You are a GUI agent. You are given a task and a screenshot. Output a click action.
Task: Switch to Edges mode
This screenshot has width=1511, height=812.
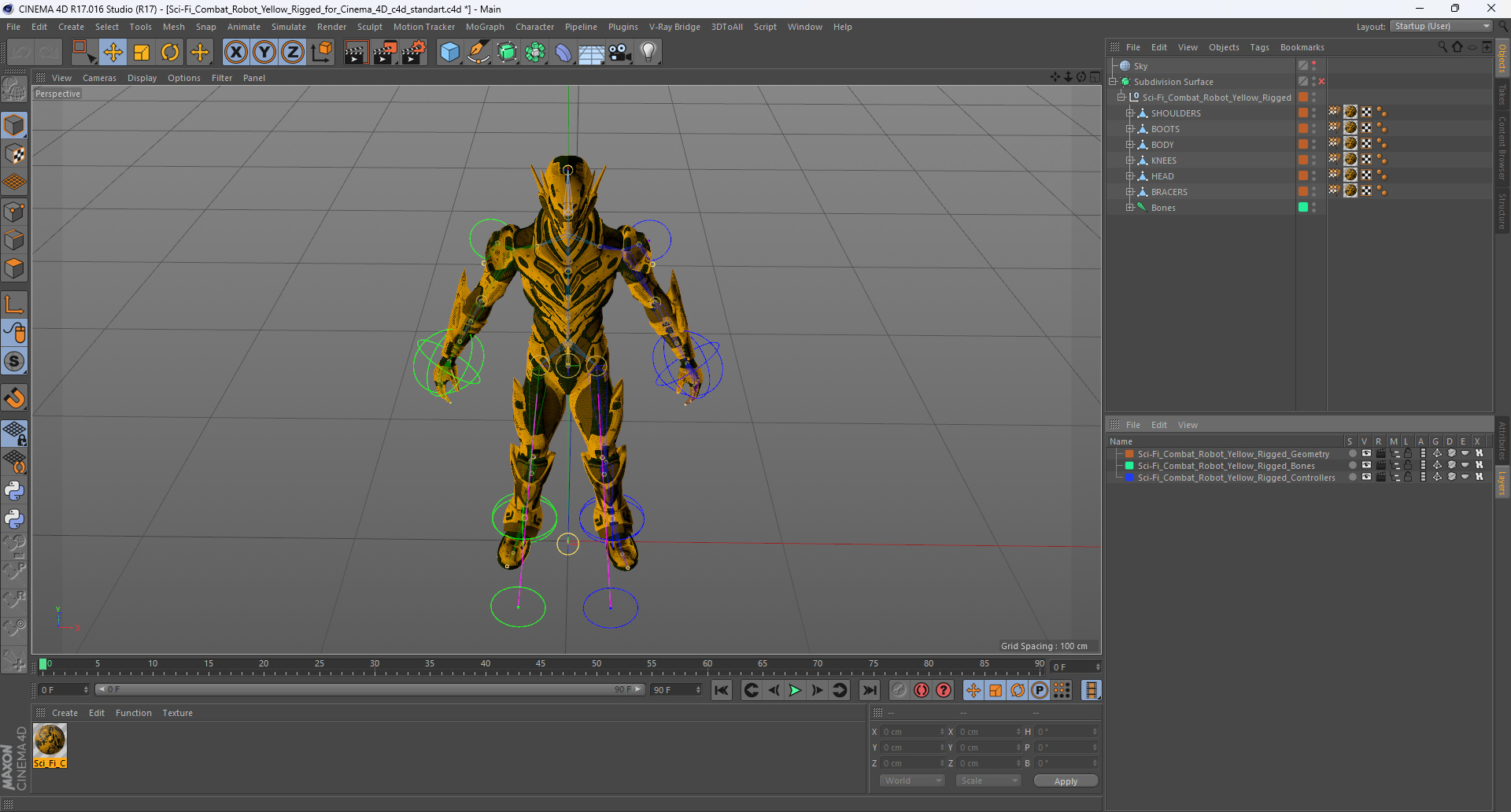click(x=14, y=240)
